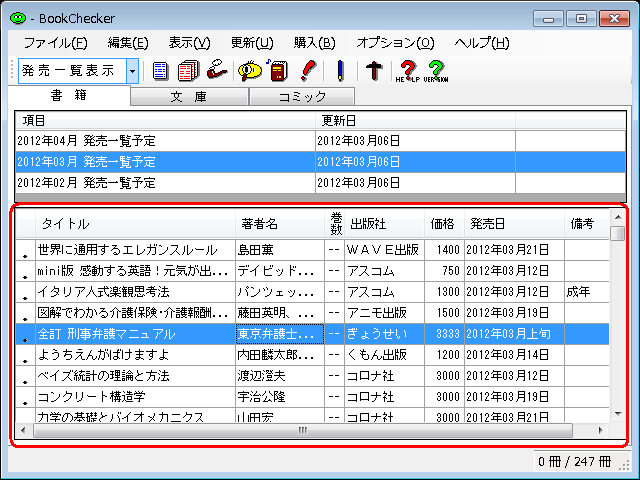Click the green VERSION question mark icon

[x=436, y=71]
